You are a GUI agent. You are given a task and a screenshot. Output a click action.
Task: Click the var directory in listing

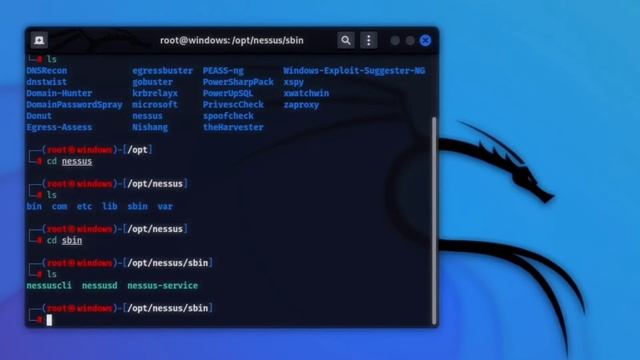pos(165,207)
